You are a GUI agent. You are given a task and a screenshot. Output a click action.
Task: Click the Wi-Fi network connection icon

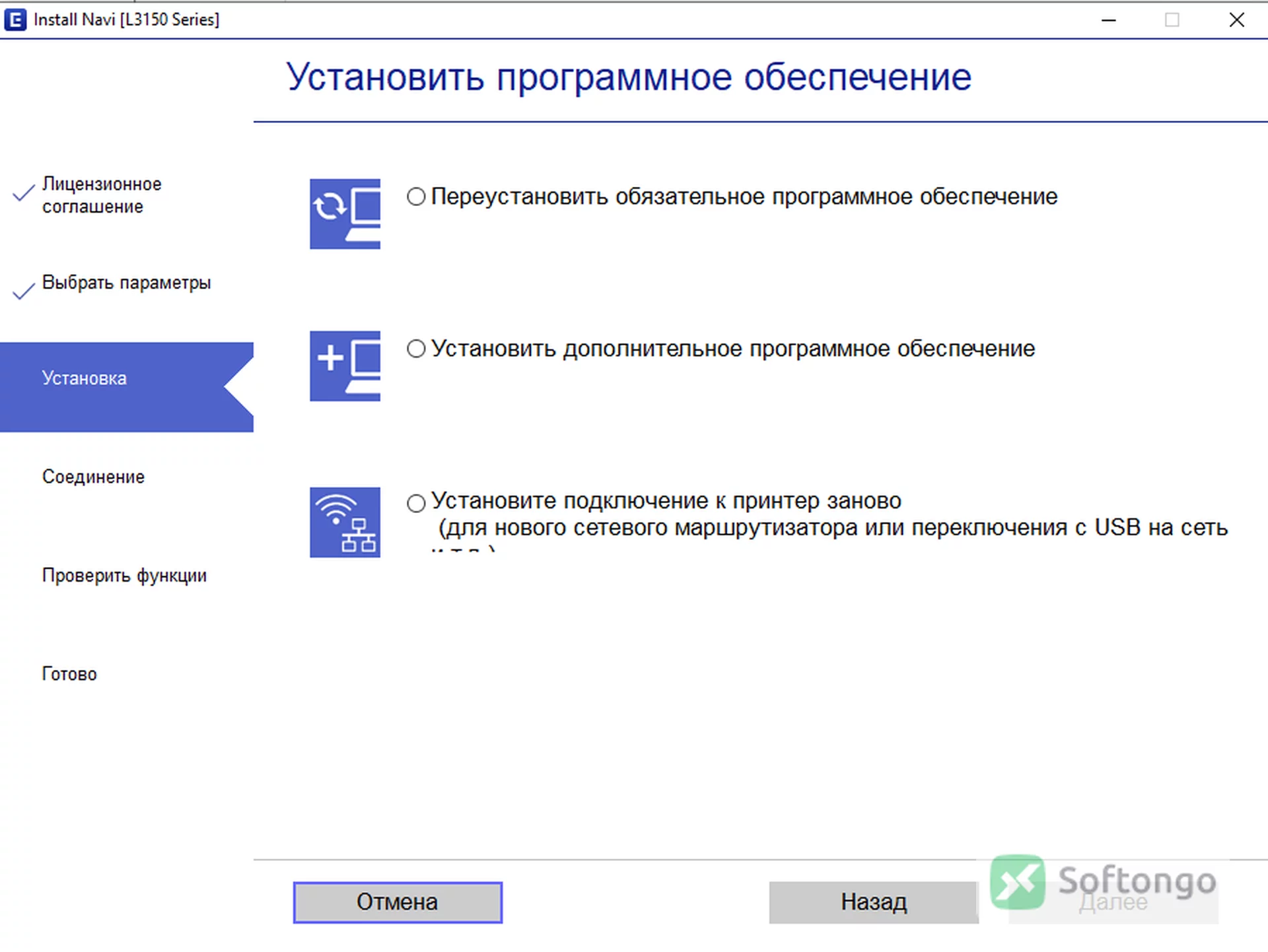tap(345, 522)
